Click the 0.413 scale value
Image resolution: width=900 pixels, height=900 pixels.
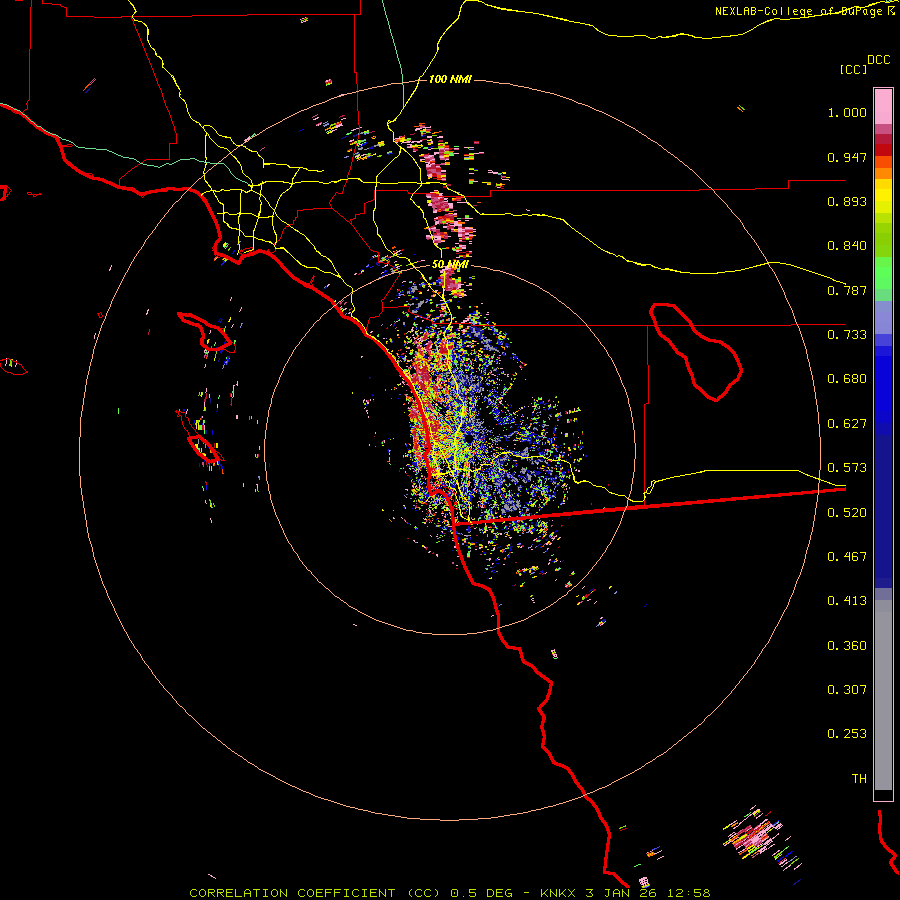pyautogui.click(x=847, y=601)
